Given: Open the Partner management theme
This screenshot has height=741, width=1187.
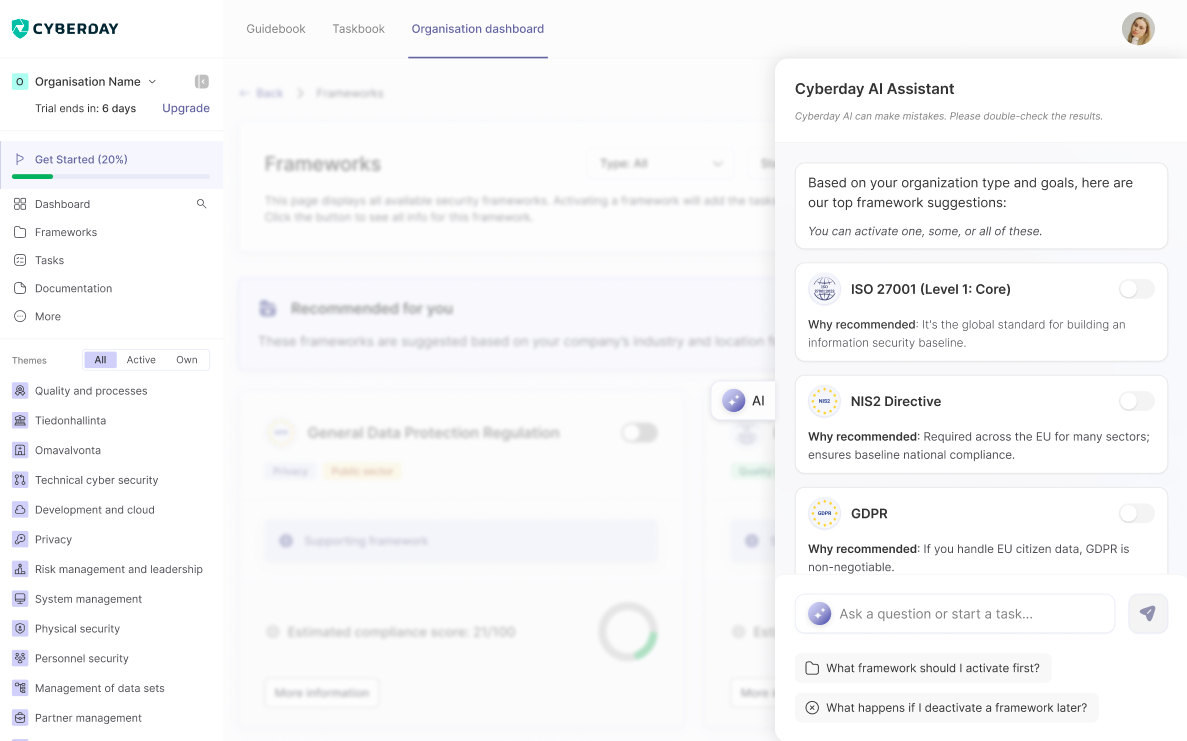Looking at the screenshot, I should 88,718.
